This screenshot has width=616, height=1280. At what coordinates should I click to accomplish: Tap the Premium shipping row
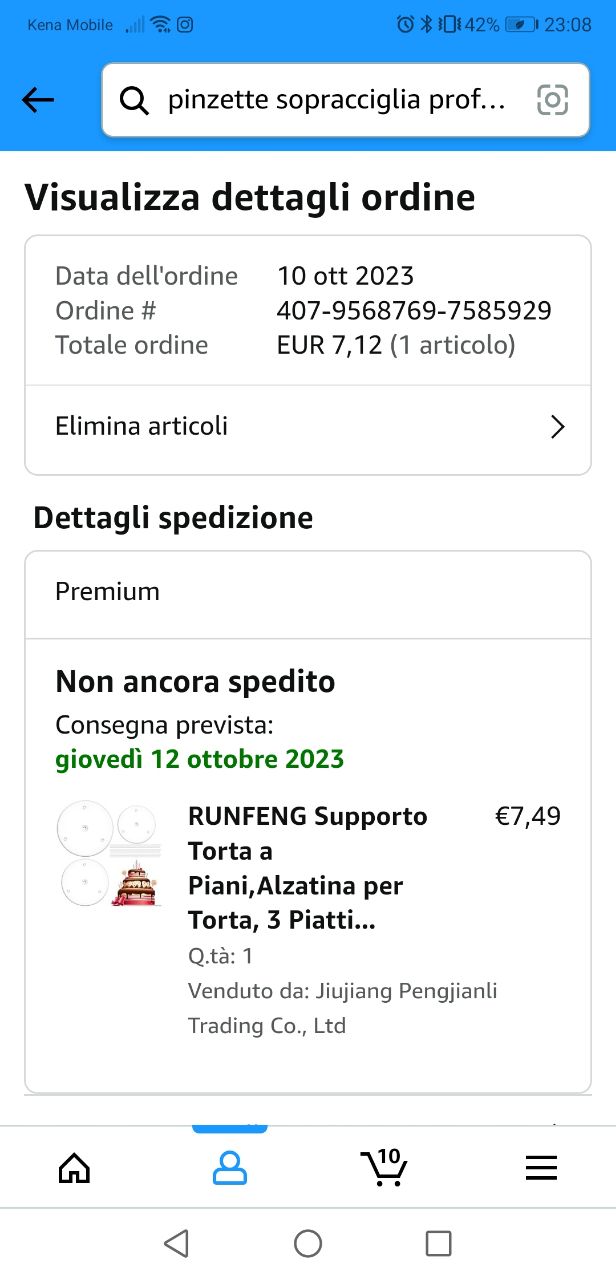point(308,593)
